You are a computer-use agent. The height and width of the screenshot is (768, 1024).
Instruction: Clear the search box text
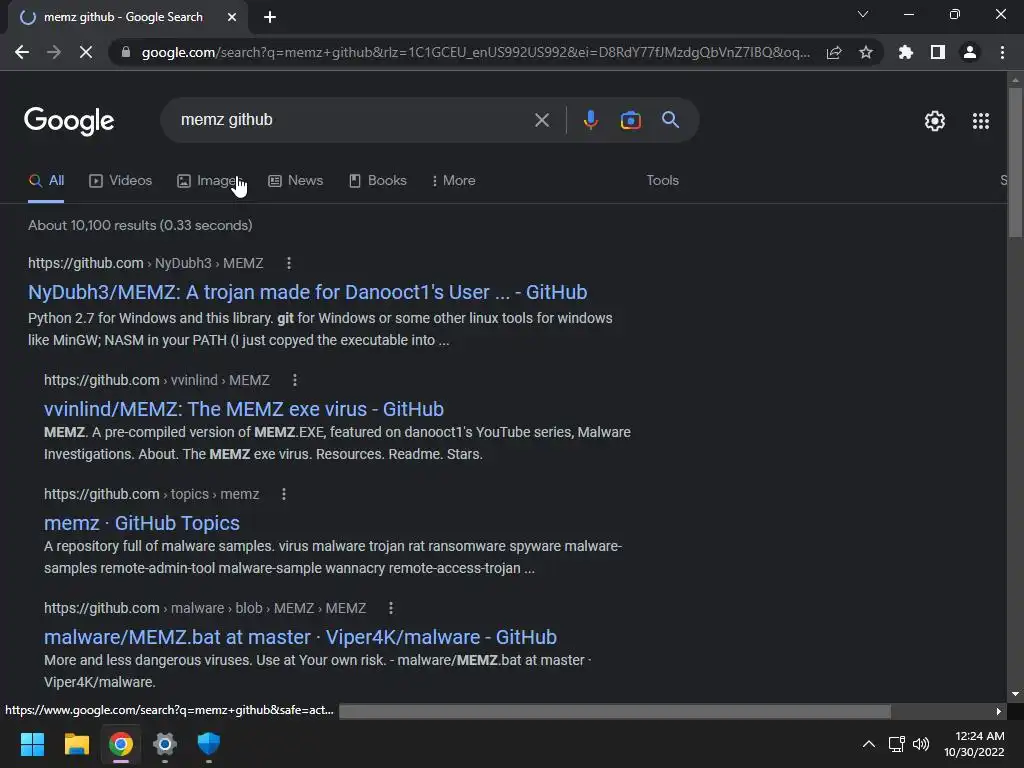(541, 120)
